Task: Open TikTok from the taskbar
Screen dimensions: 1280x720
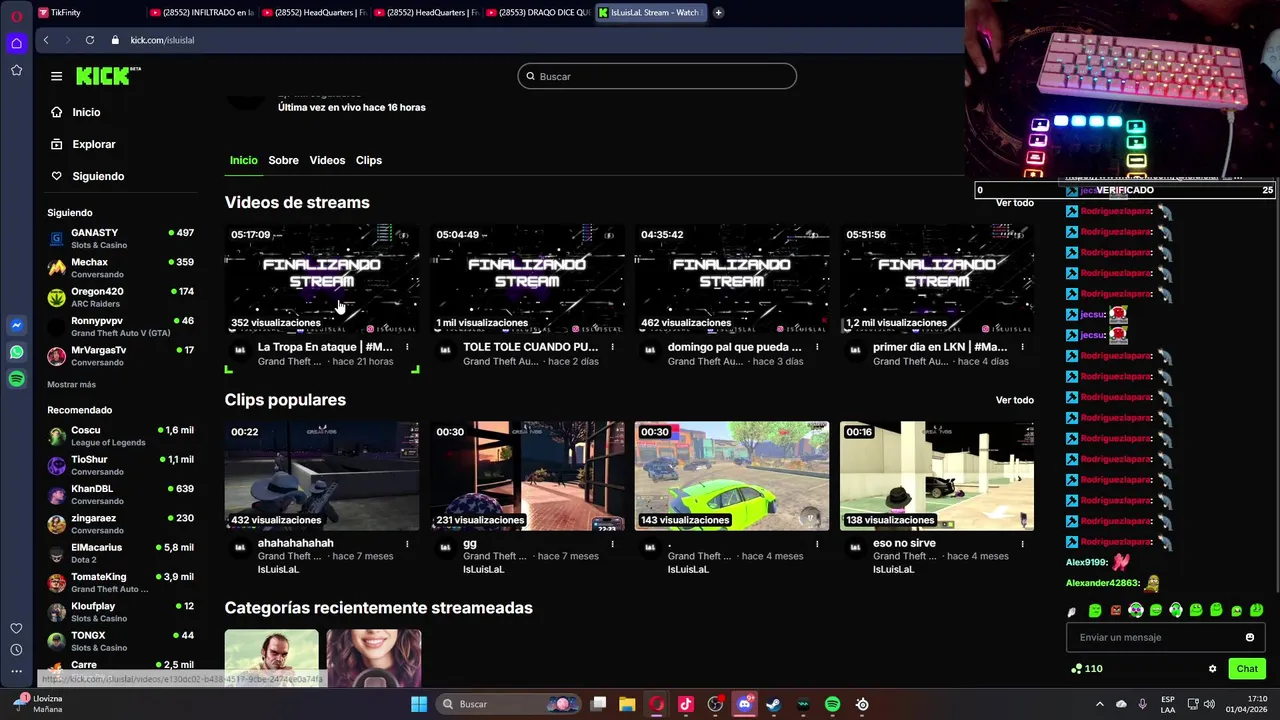Action: coord(685,704)
